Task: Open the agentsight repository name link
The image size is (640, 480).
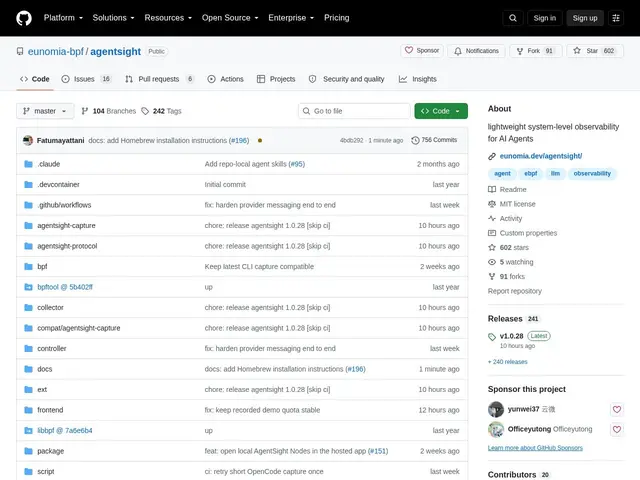Action: (x=116, y=51)
